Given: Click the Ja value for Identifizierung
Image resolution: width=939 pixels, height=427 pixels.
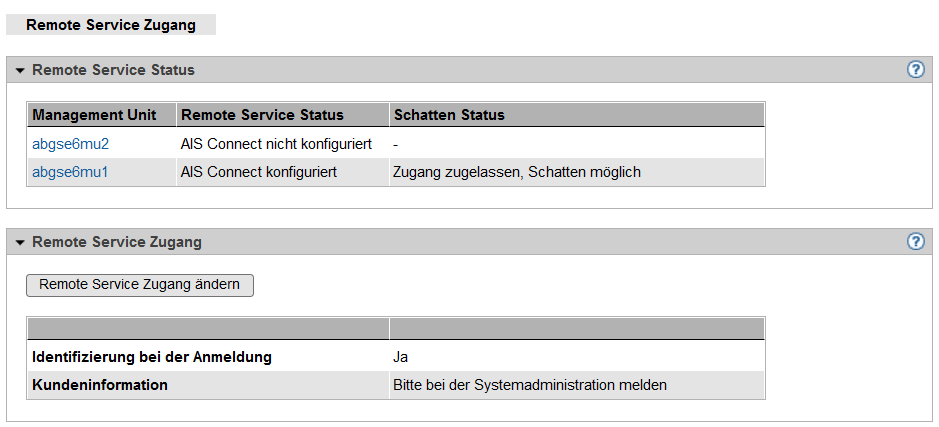Looking at the screenshot, I should point(400,357).
